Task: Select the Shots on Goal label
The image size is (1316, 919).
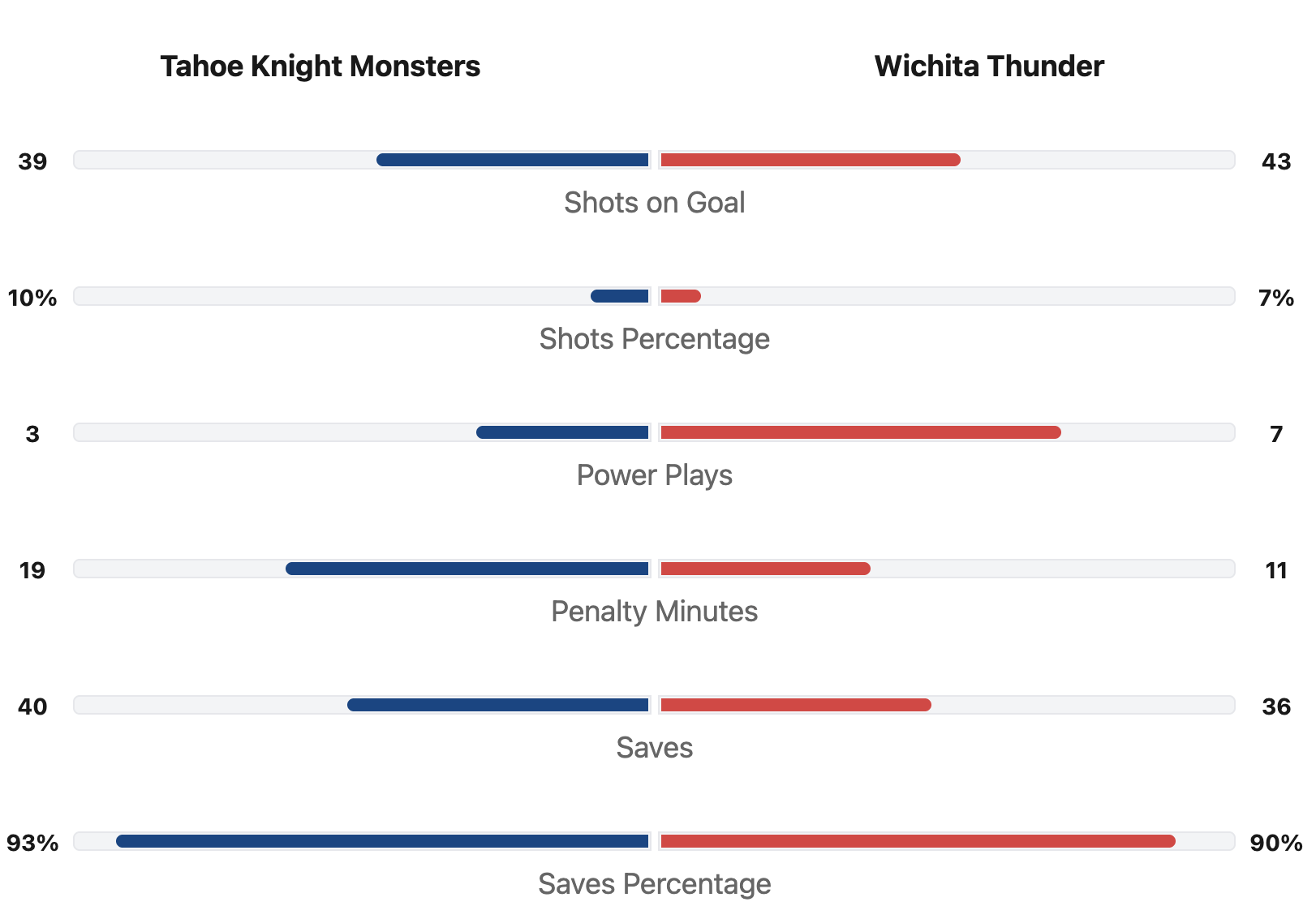Action: click(654, 203)
